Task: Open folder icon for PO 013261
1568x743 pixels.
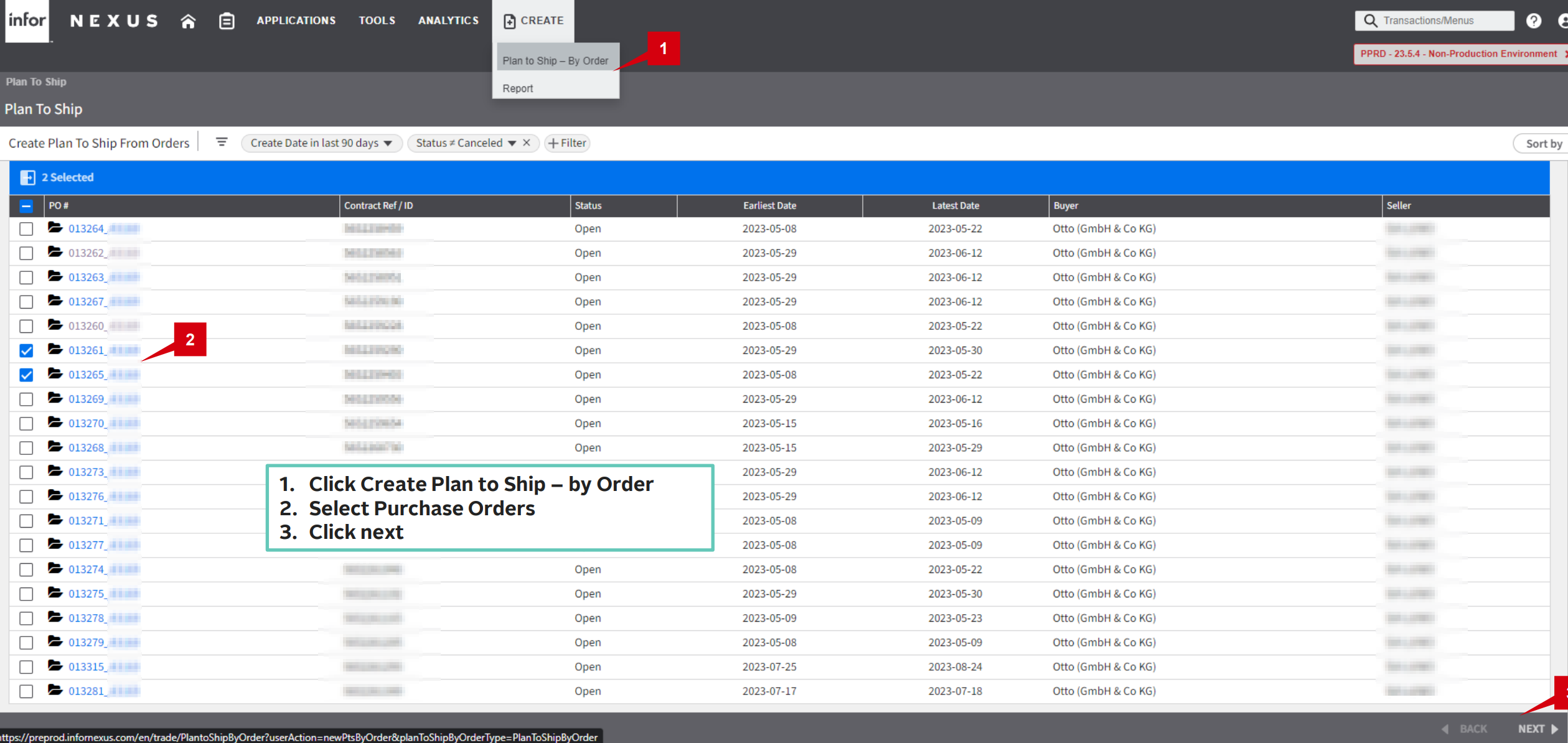Action: point(55,349)
